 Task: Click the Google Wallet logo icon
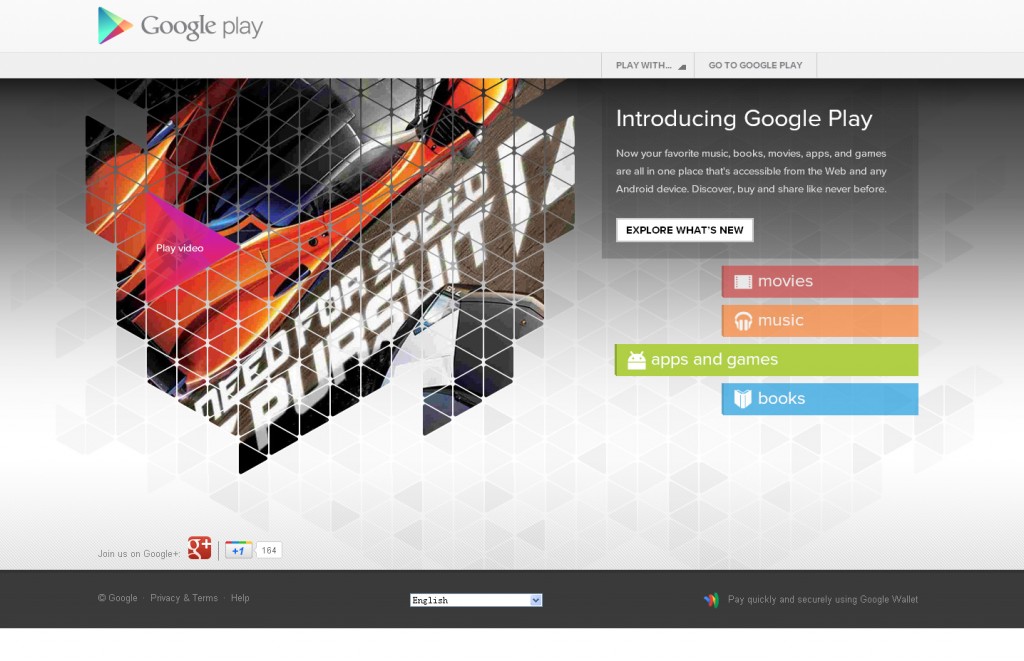[711, 600]
